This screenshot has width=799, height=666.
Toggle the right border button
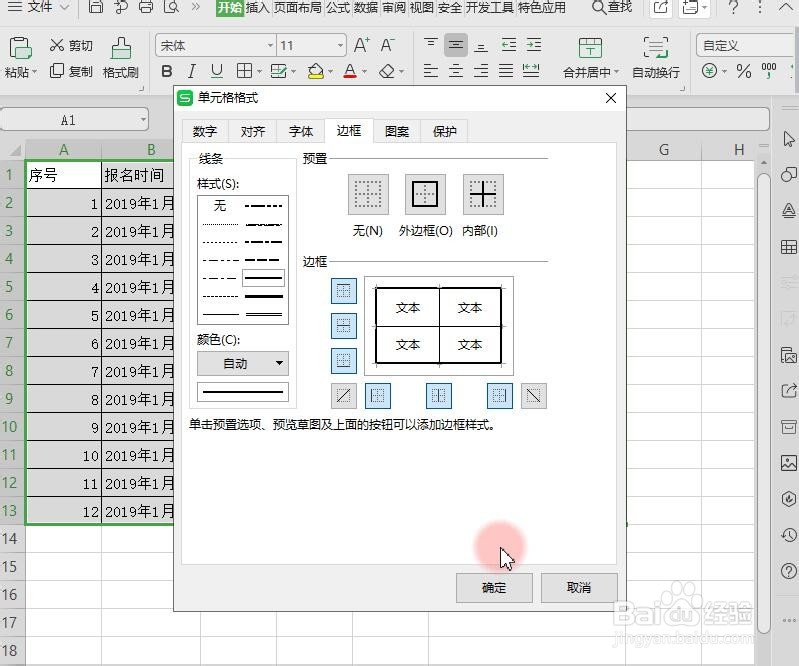click(x=499, y=395)
